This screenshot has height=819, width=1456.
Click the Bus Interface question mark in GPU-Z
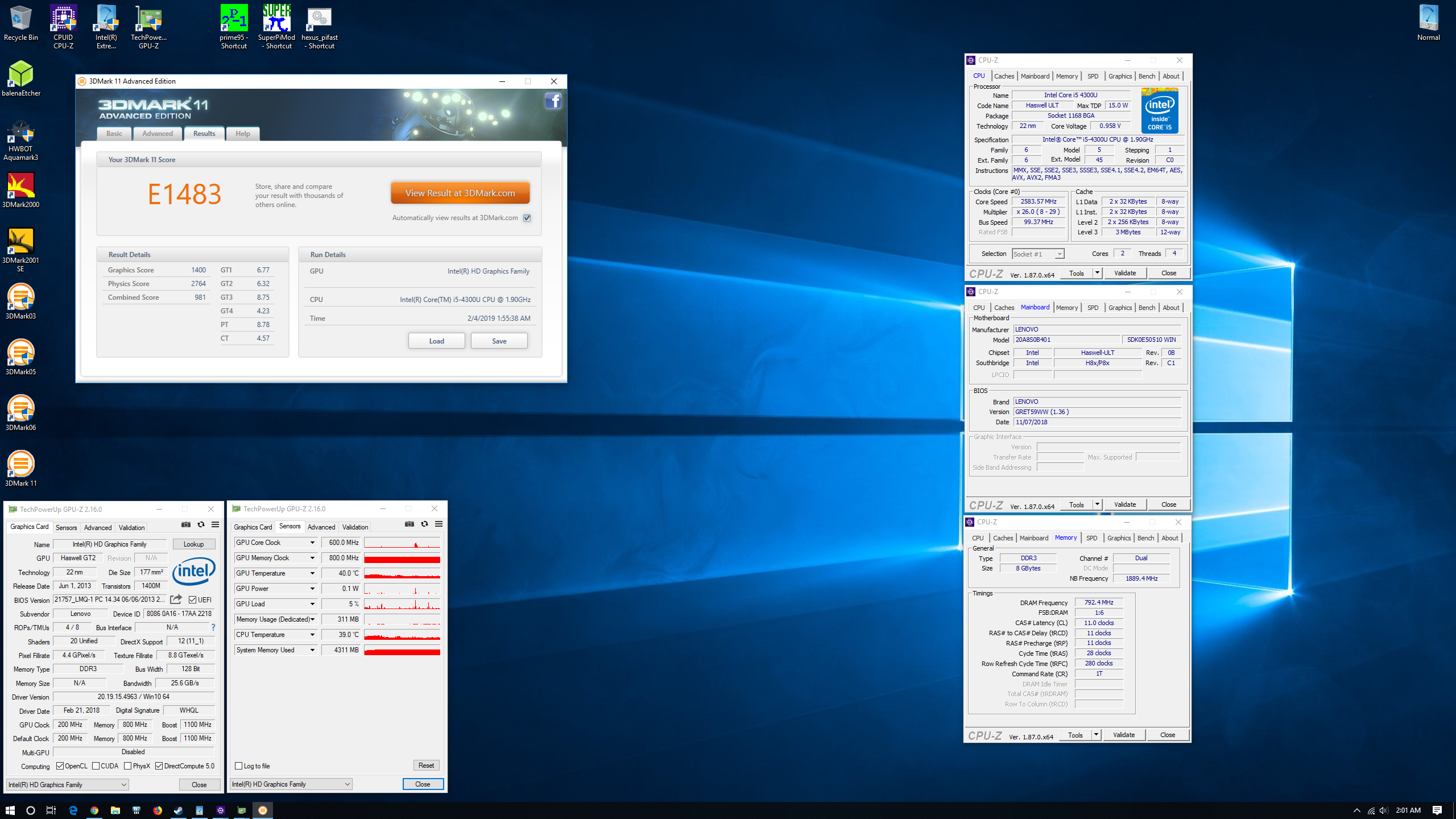[x=213, y=627]
